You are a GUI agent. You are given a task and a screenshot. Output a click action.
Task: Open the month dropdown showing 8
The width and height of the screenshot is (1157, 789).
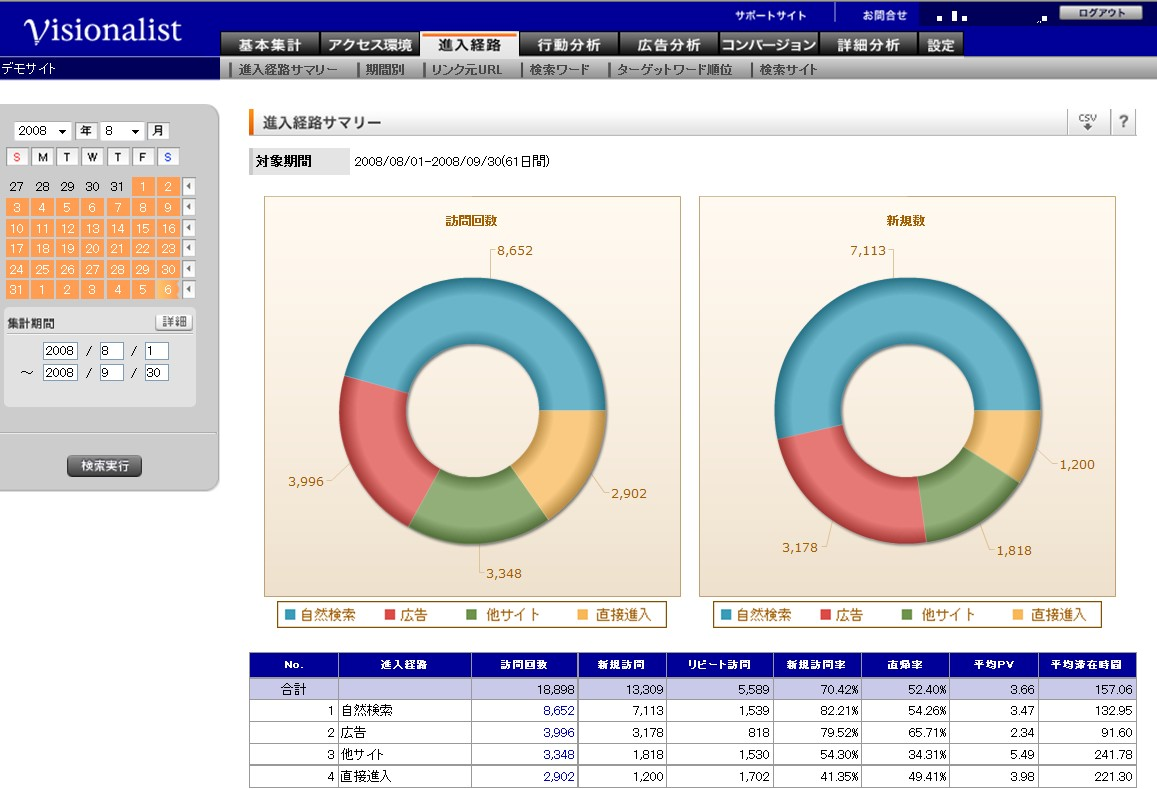122,131
